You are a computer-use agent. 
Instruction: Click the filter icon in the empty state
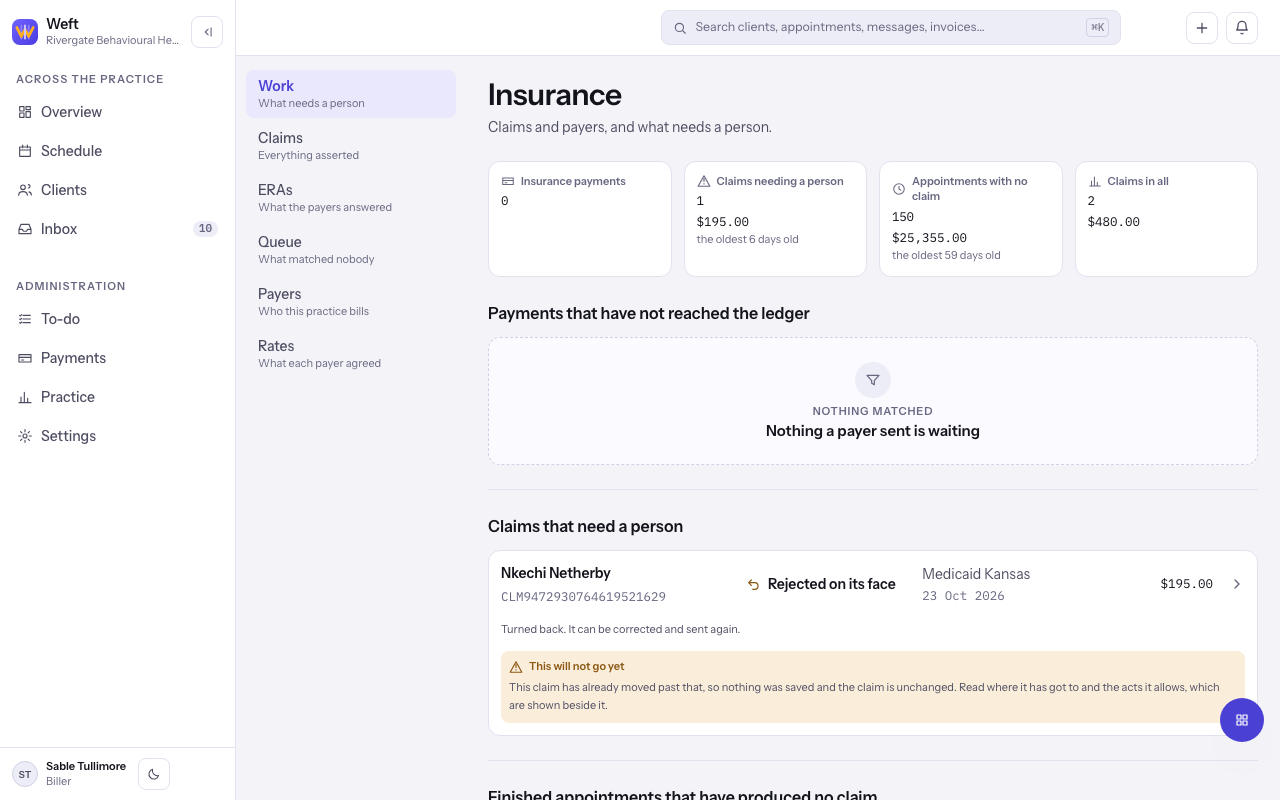(873, 380)
